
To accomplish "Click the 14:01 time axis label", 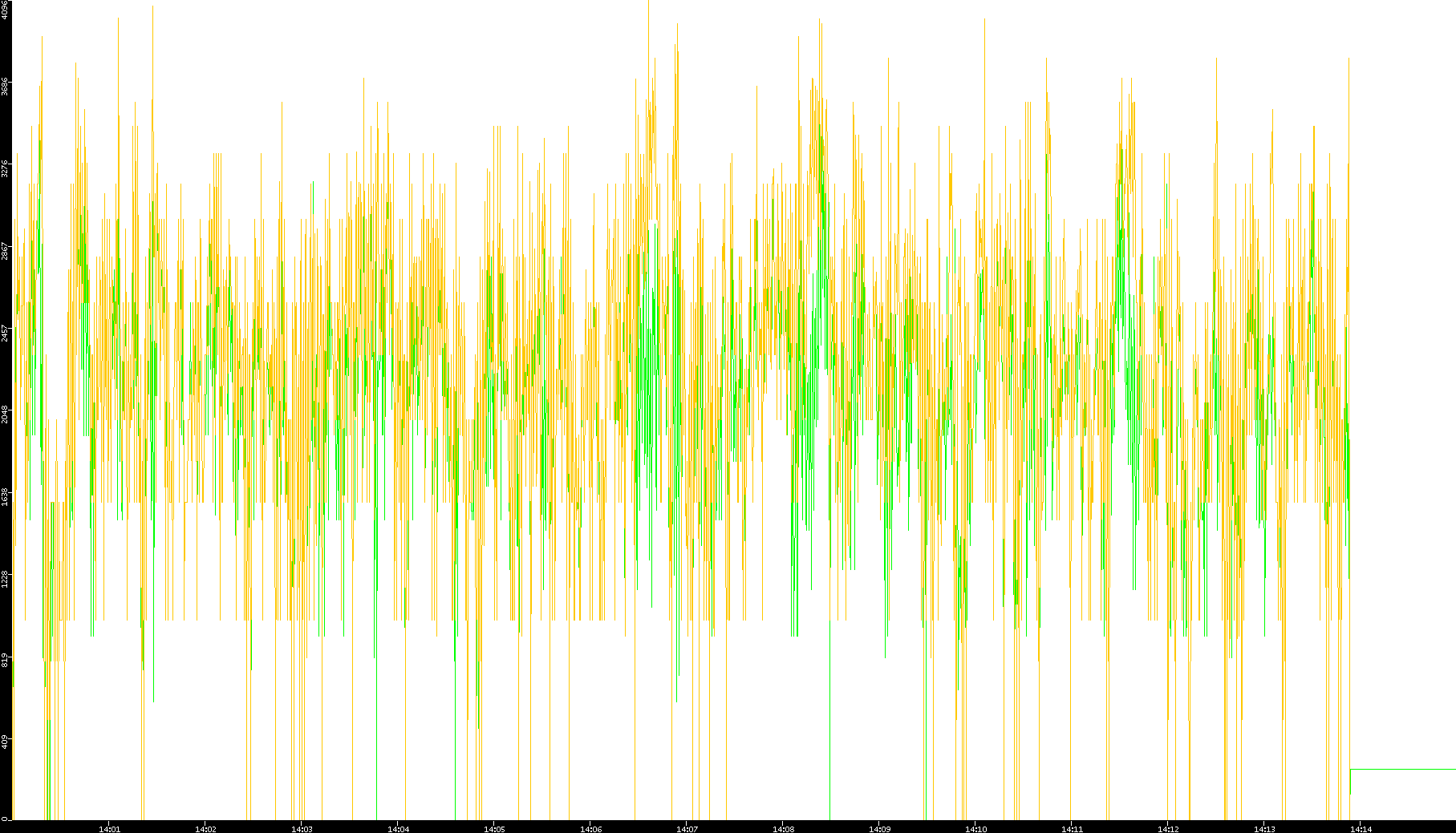I will coord(110,829).
